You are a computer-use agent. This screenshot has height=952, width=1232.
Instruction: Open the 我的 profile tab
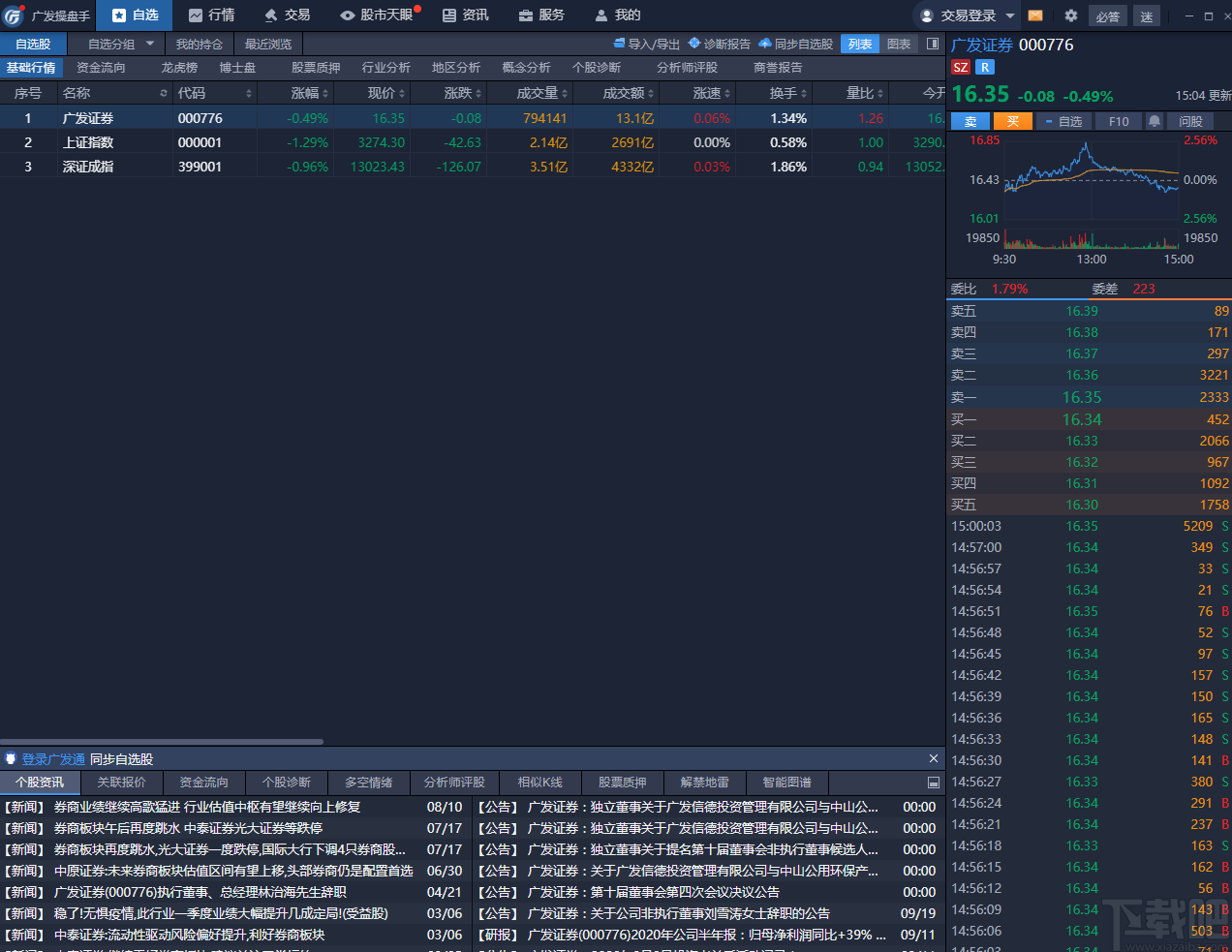point(618,15)
